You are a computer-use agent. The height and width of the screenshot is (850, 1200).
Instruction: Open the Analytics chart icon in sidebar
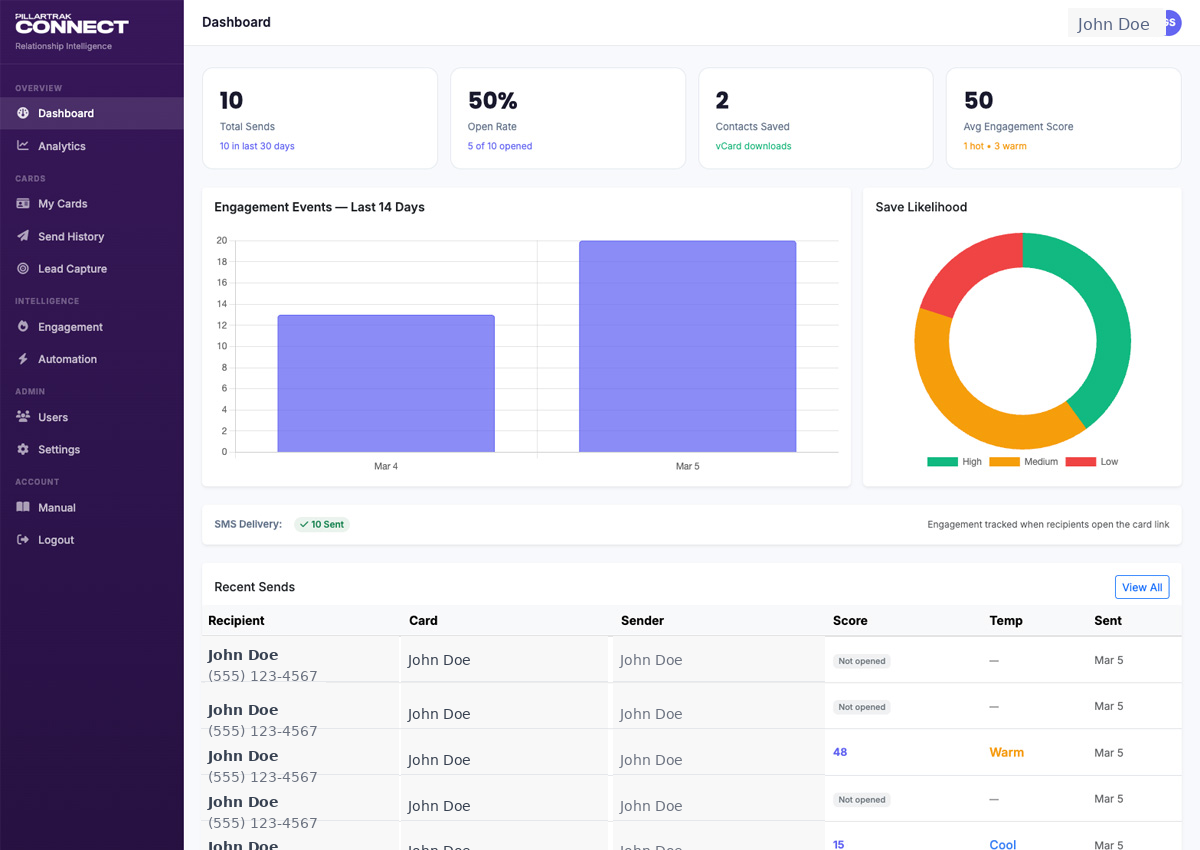pos(24,145)
